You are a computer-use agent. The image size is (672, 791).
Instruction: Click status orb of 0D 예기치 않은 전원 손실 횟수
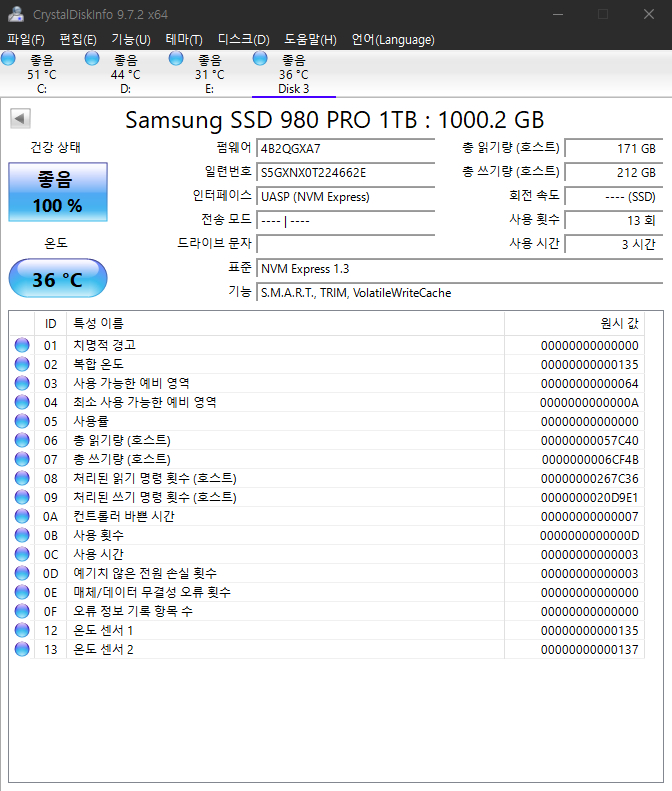tap(22, 573)
